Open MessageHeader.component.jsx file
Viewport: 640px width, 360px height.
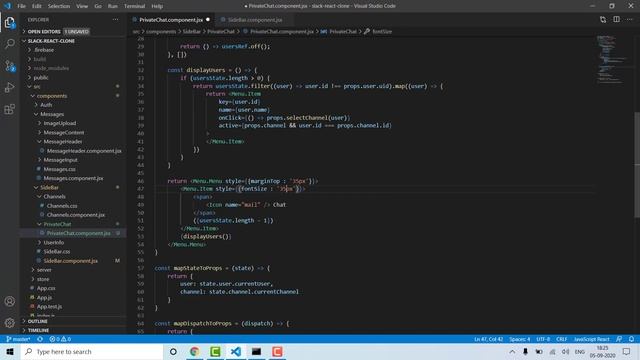[84, 151]
